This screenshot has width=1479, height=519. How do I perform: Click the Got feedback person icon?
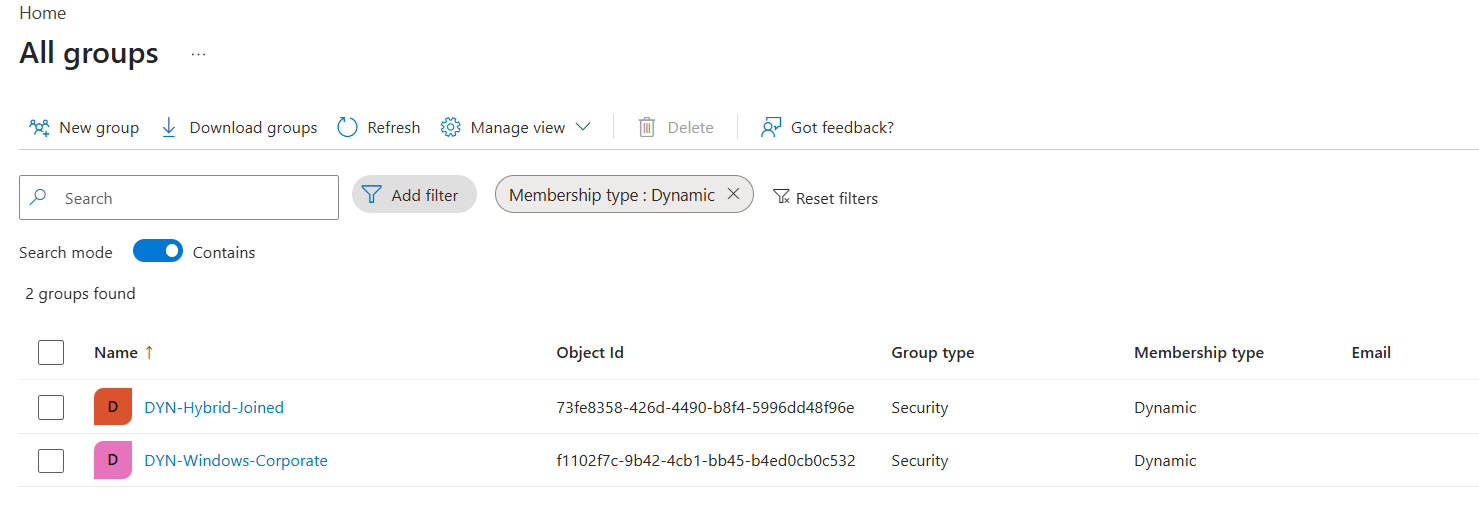pos(770,127)
